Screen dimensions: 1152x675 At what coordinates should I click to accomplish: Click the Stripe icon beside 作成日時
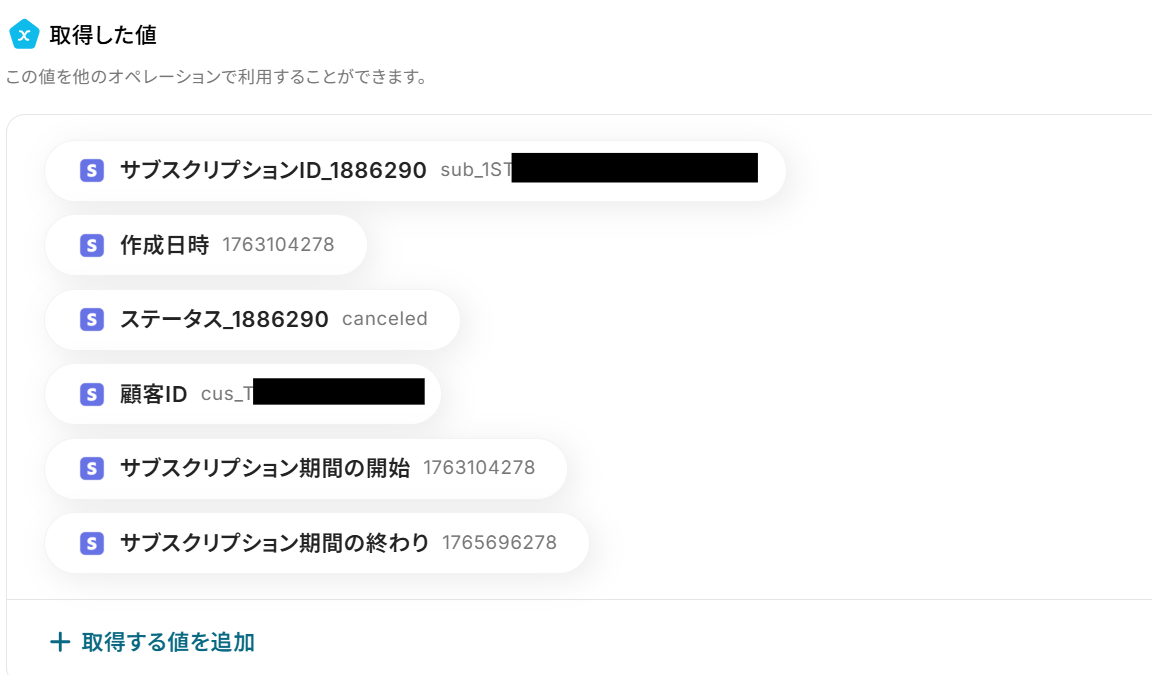[92, 245]
